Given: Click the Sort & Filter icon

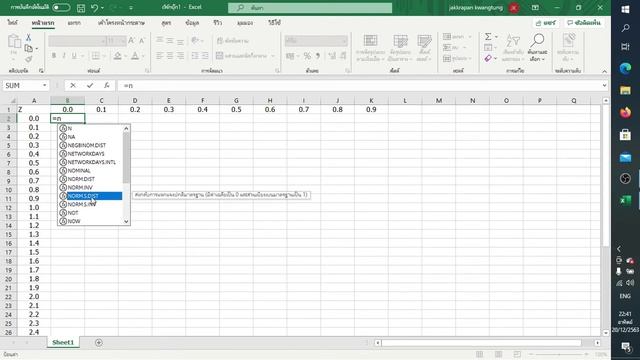Looking at the screenshot, I should click(513, 48).
